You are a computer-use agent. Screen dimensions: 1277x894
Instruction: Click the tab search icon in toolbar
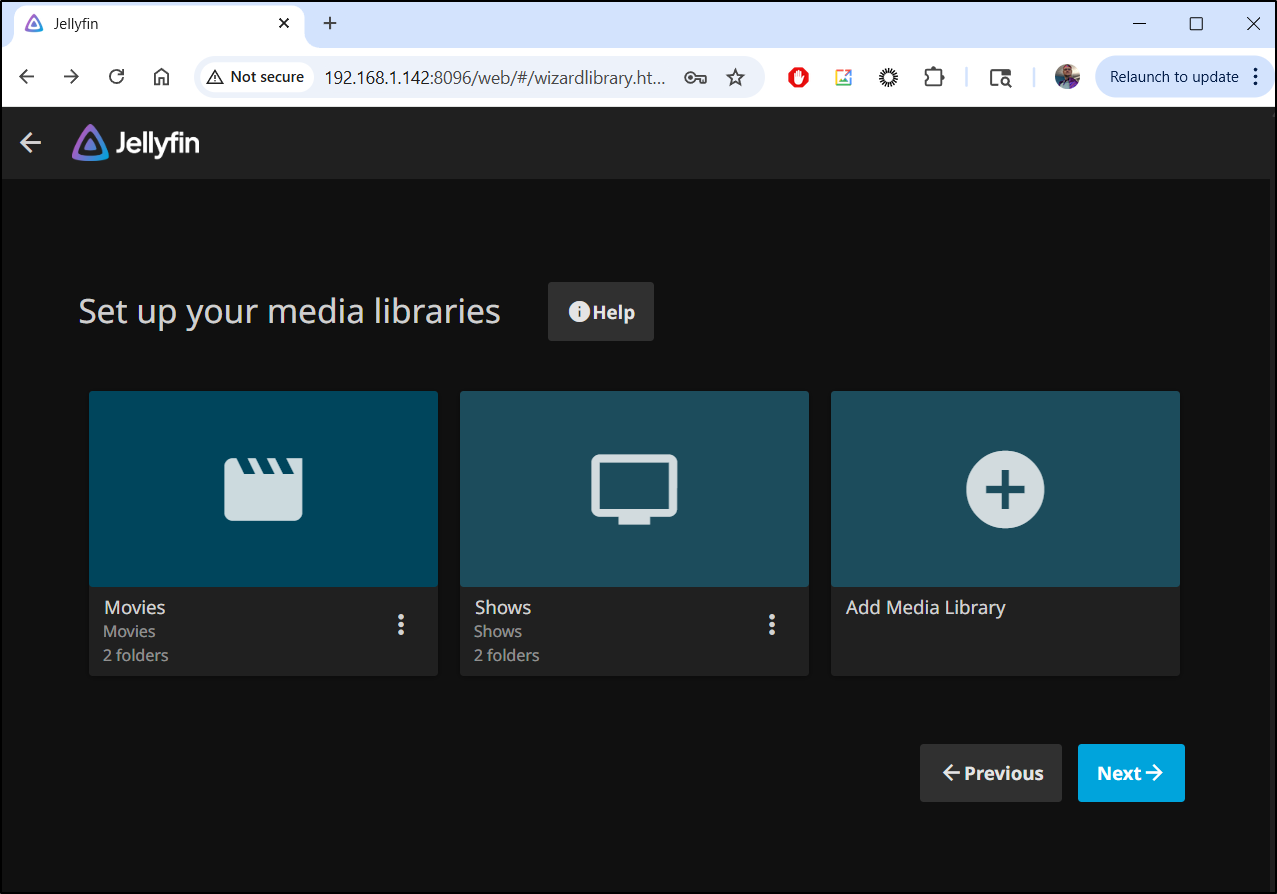(x=1000, y=77)
